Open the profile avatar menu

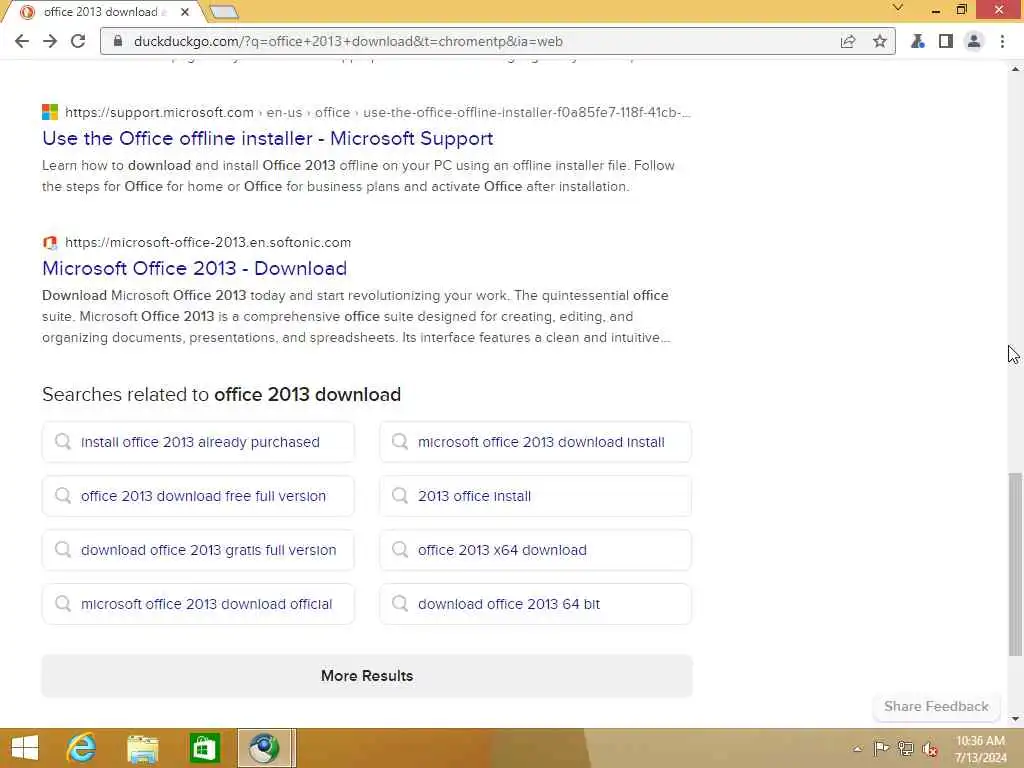974,41
